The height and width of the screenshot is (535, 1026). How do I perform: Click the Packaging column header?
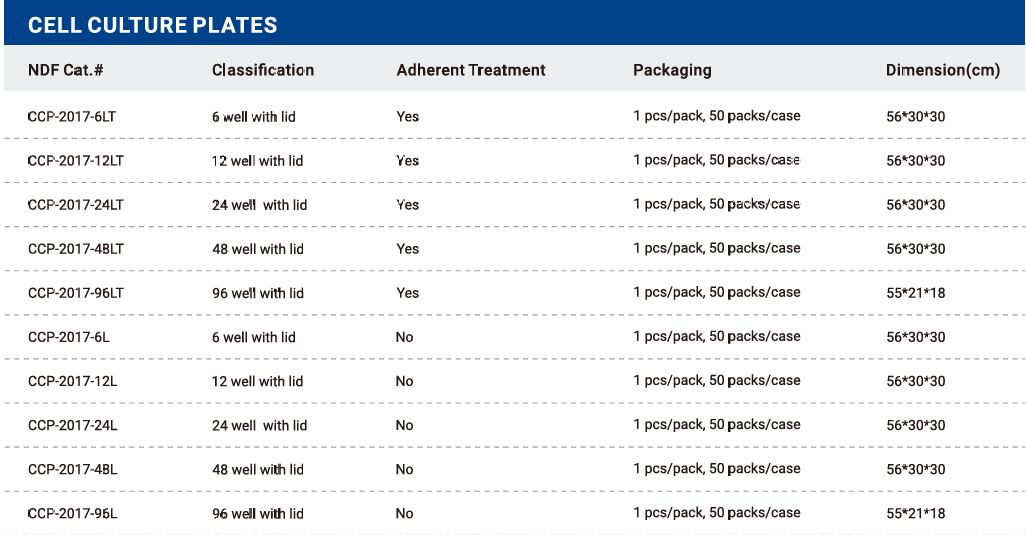(x=672, y=71)
